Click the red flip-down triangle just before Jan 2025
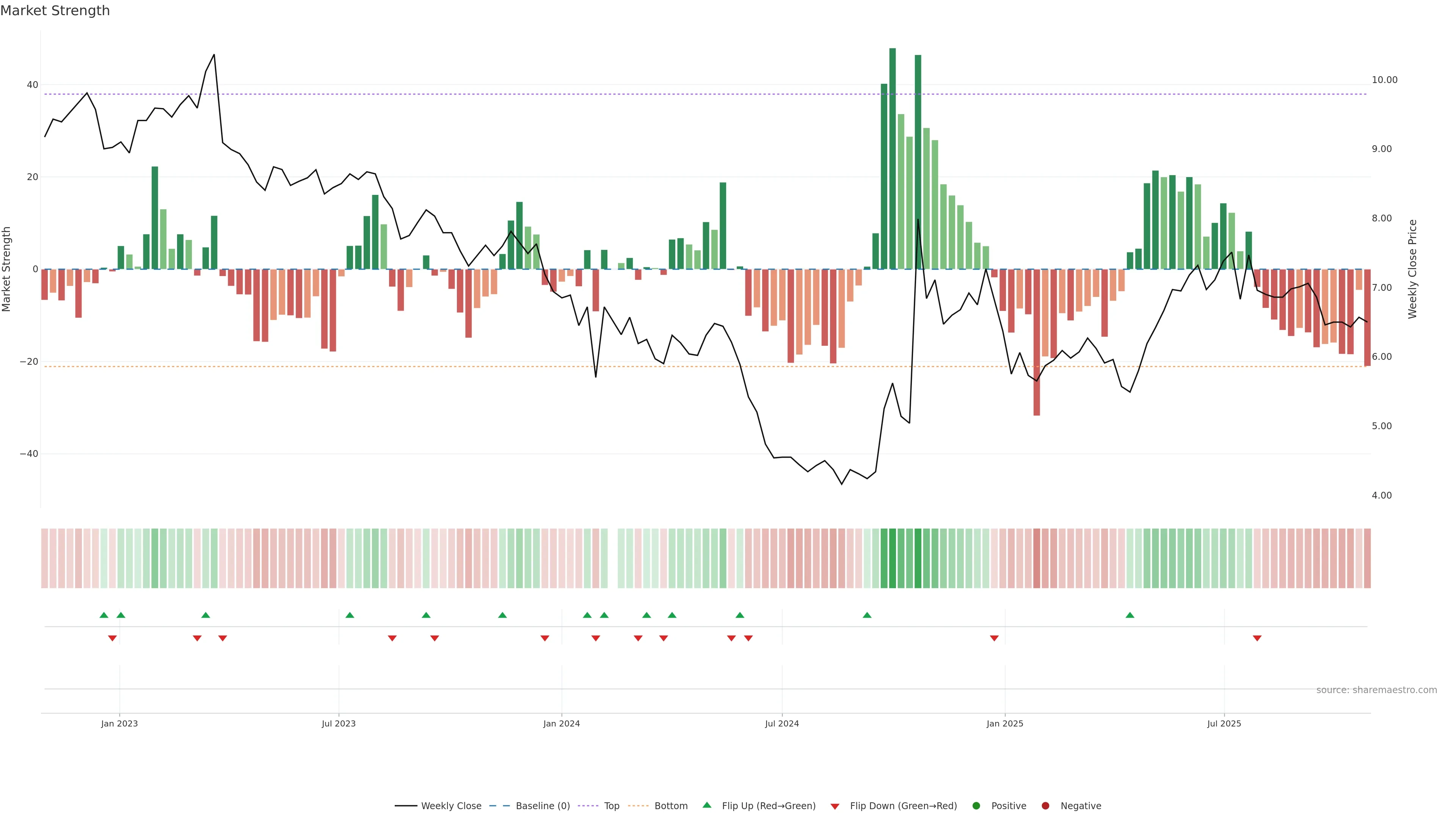The image size is (1456, 819). pos(994,638)
